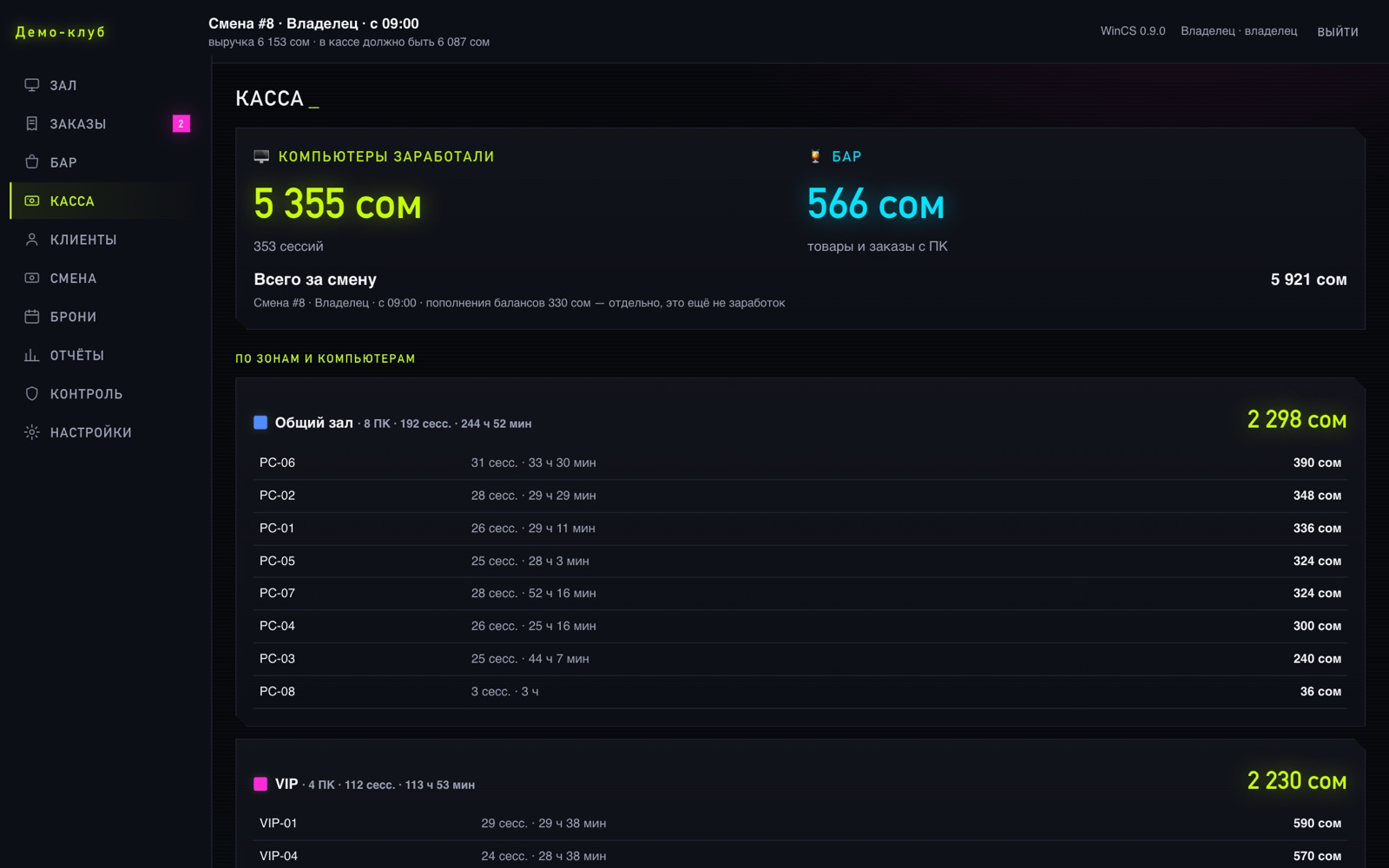Click the pink orders badge showing 2
Viewport: 1389px width, 868px height.
(x=181, y=124)
